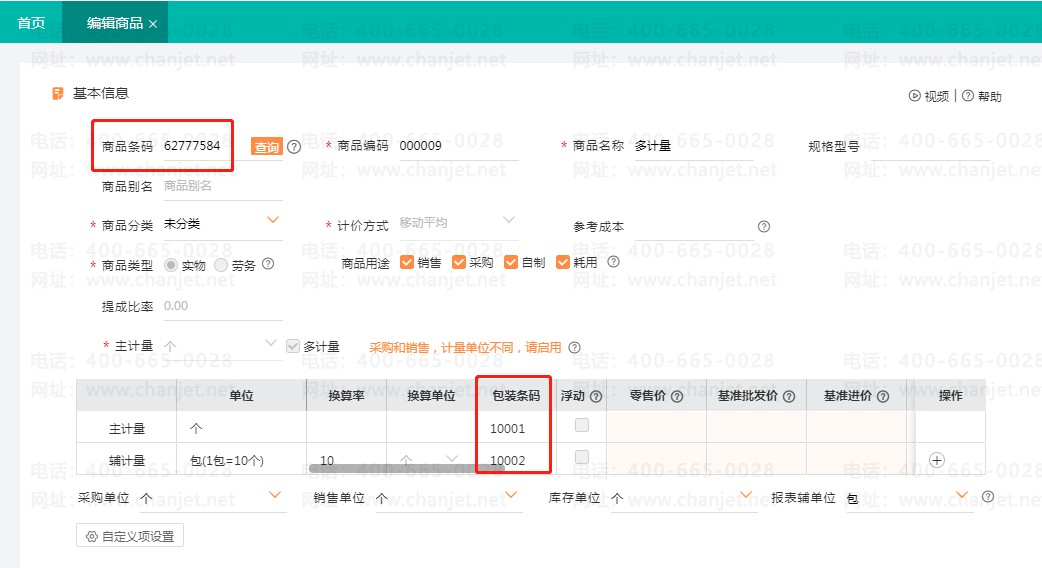The height and width of the screenshot is (568, 1042).
Task: Click 包装条码 column header
Action: (x=516, y=396)
